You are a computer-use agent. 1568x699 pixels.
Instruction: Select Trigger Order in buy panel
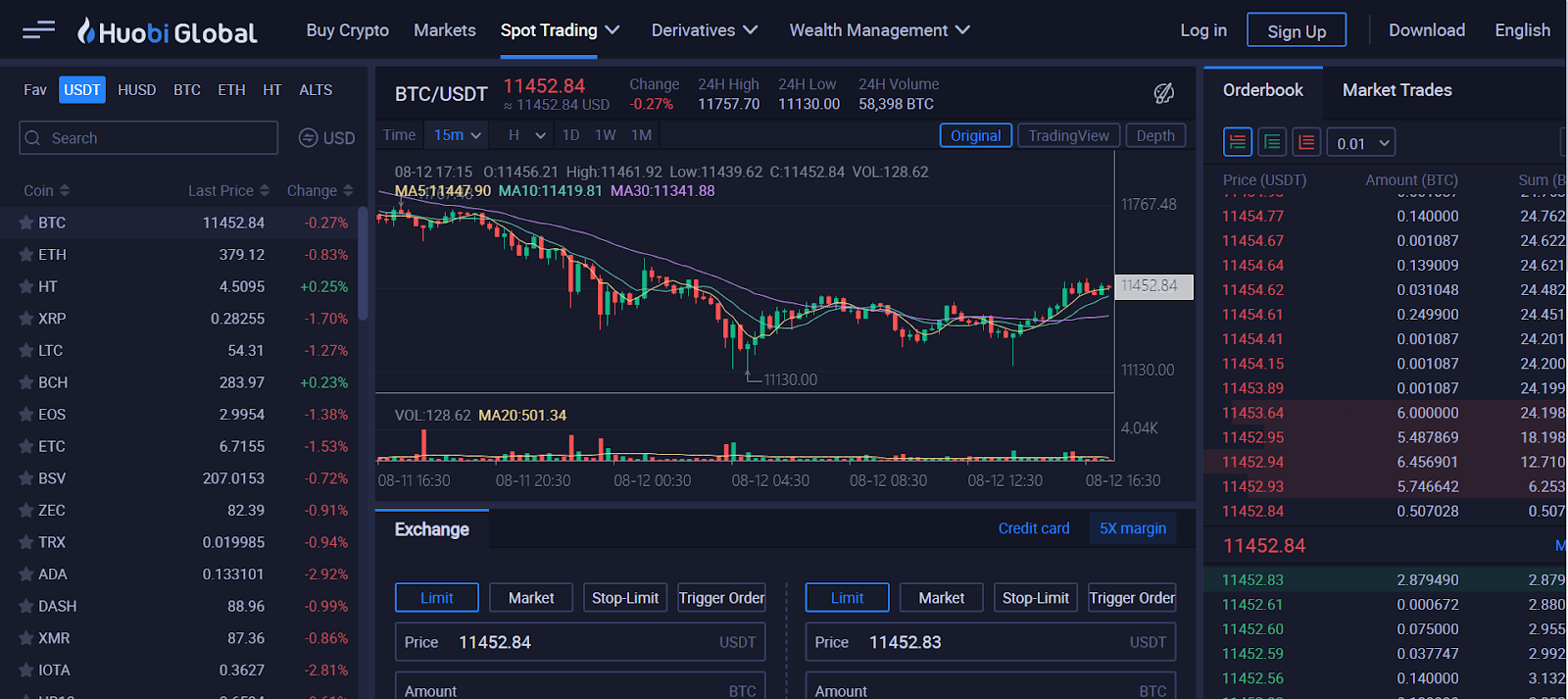coord(721,597)
